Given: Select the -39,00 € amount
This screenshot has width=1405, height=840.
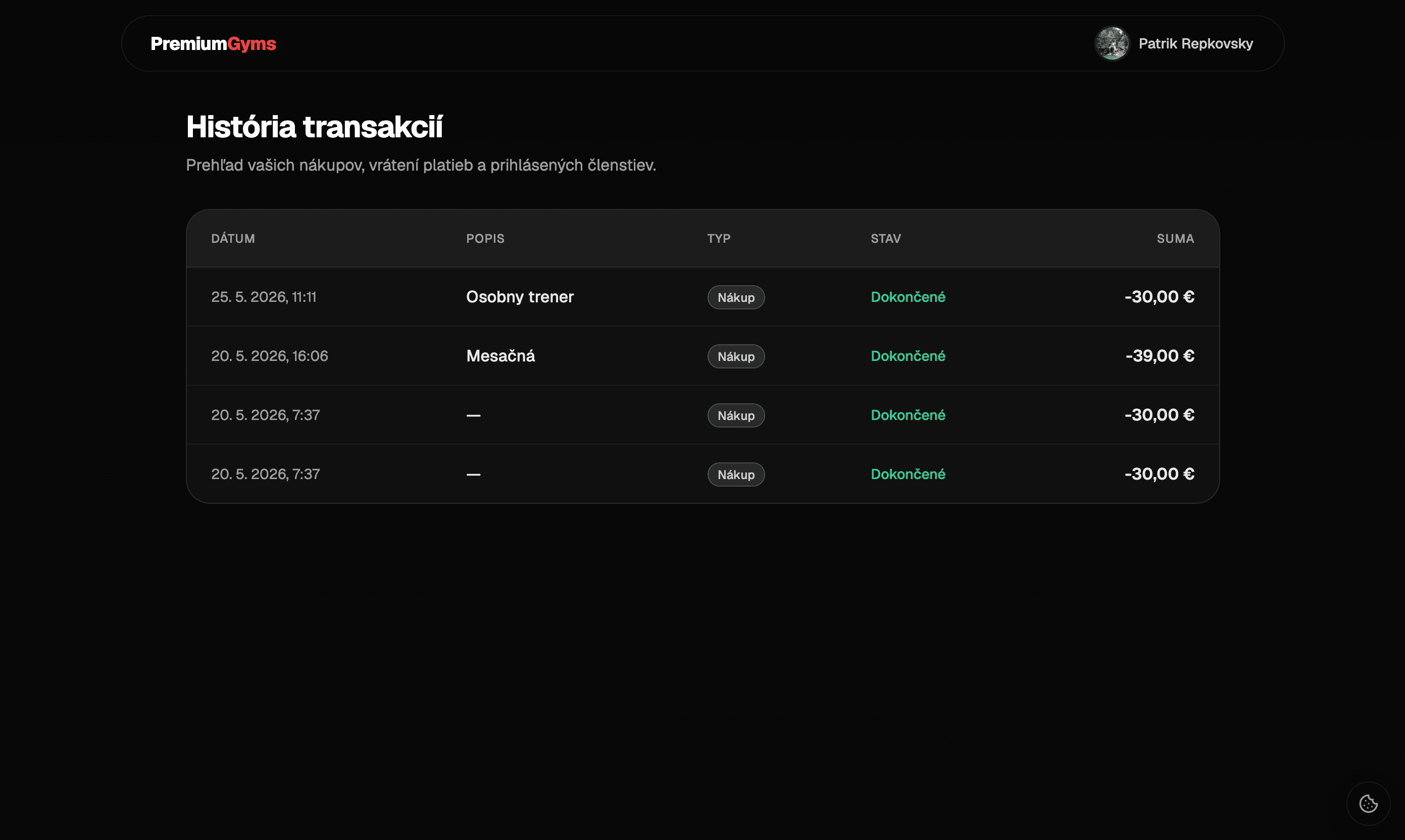Looking at the screenshot, I should [x=1160, y=355].
